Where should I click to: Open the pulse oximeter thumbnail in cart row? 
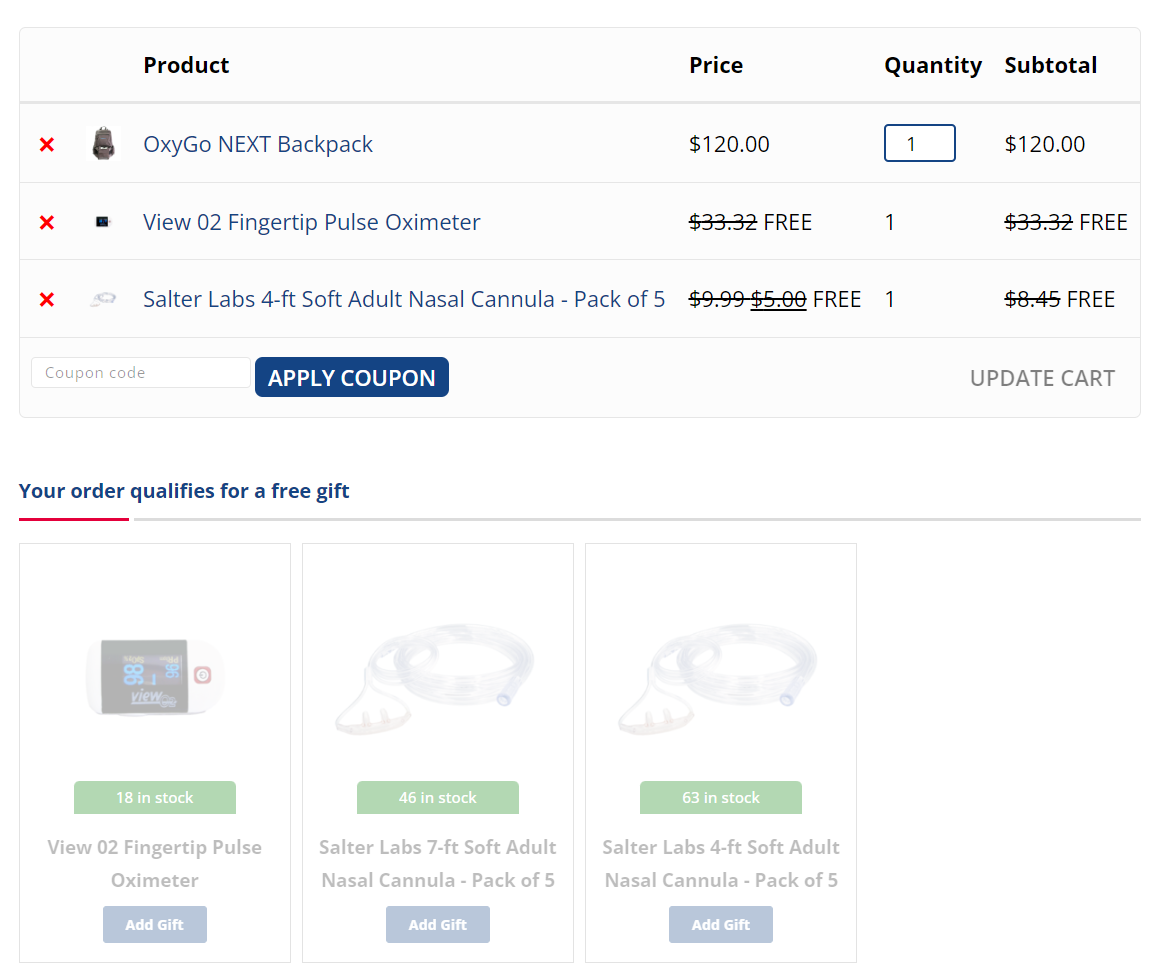tap(103, 221)
